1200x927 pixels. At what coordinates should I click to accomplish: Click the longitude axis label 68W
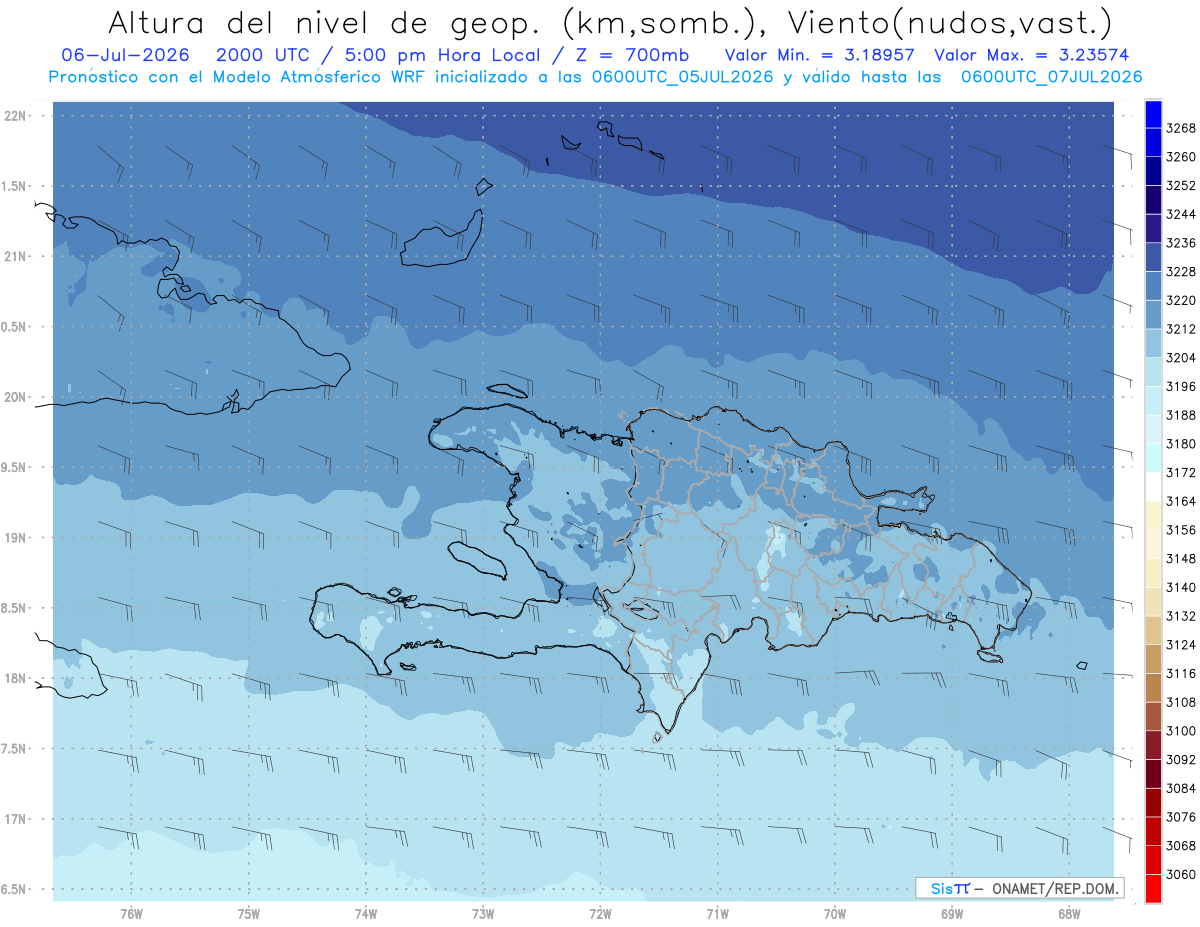(1069, 914)
